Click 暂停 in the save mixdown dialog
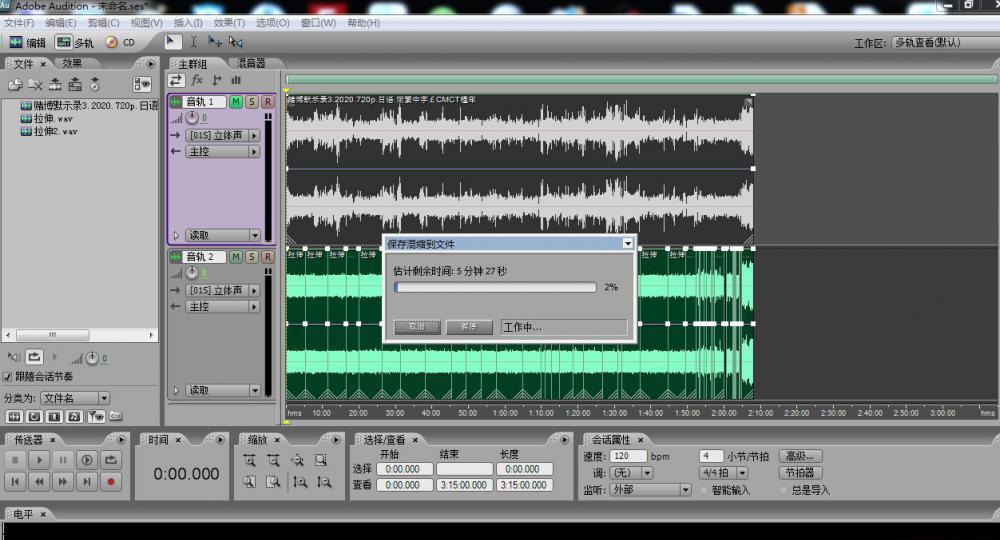1000x540 pixels. click(x=469, y=327)
